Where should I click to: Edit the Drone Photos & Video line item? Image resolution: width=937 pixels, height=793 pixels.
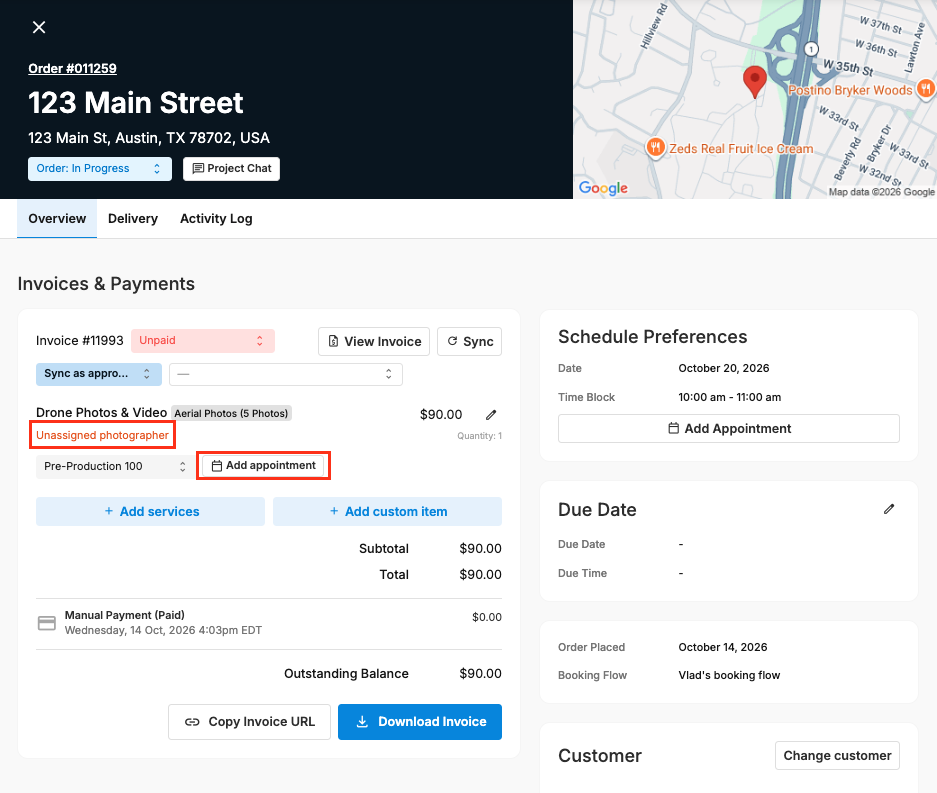pos(491,414)
